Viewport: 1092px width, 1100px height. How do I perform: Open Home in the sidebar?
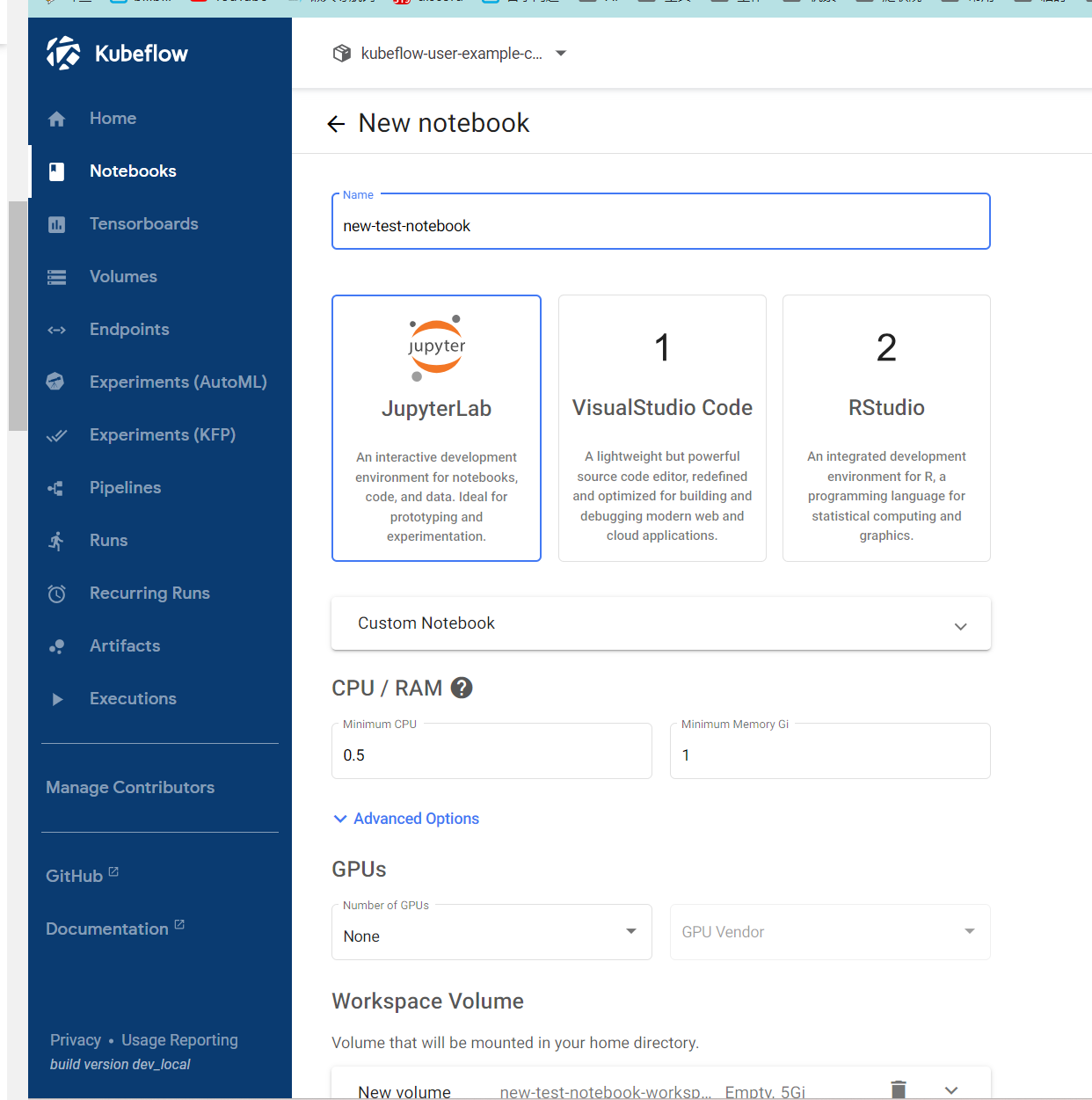[x=160, y=119]
